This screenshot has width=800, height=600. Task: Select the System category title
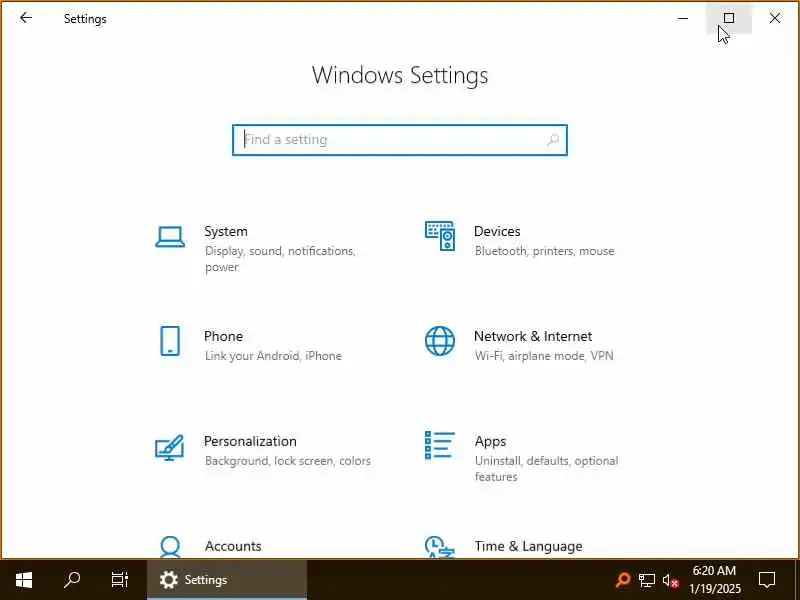226,231
